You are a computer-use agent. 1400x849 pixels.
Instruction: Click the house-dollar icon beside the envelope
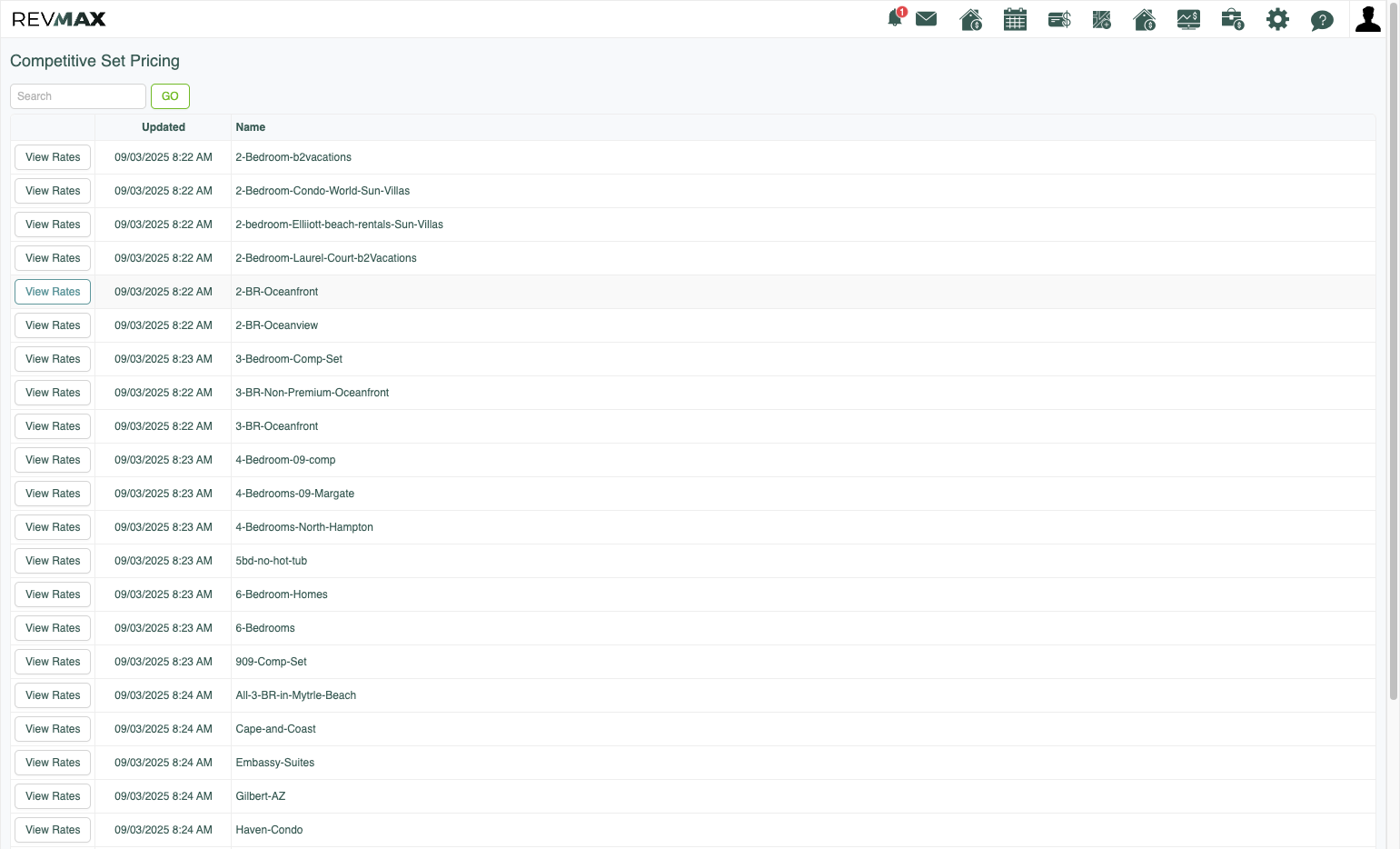pos(971,19)
